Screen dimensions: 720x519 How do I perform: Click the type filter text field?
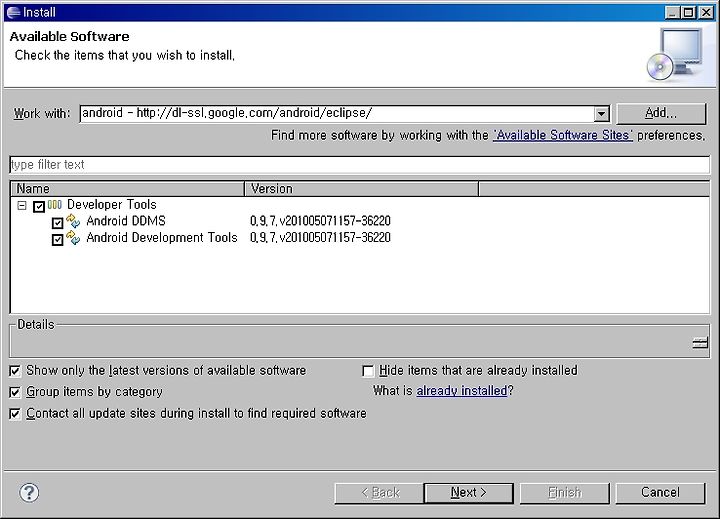(x=360, y=164)
